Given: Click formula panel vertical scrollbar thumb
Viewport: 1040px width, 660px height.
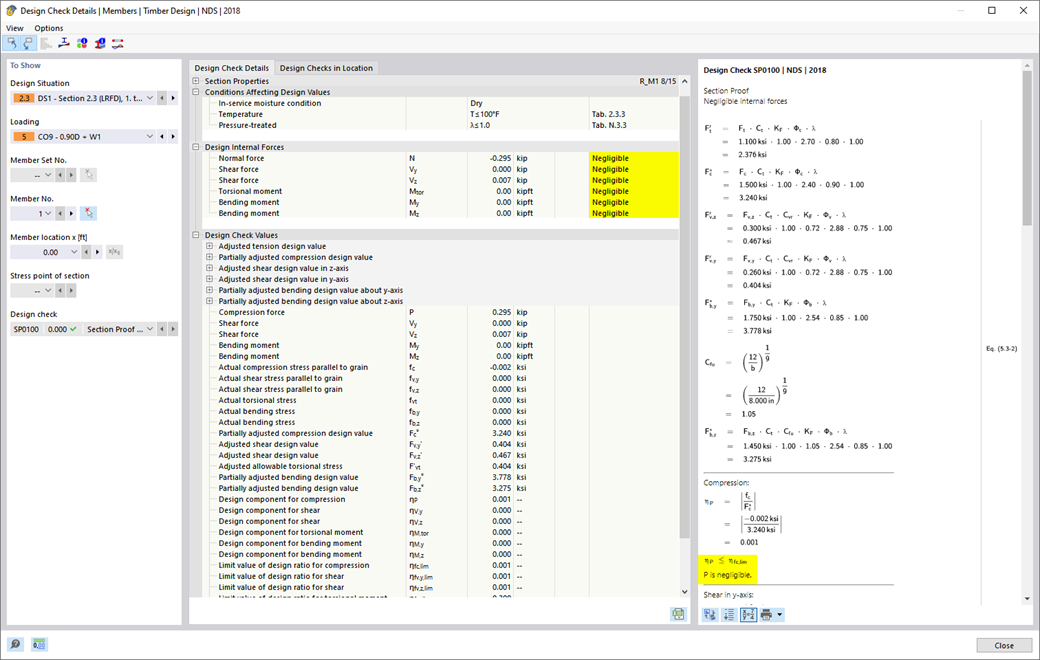Looking at the screenshot, I should click(1027, 149).
